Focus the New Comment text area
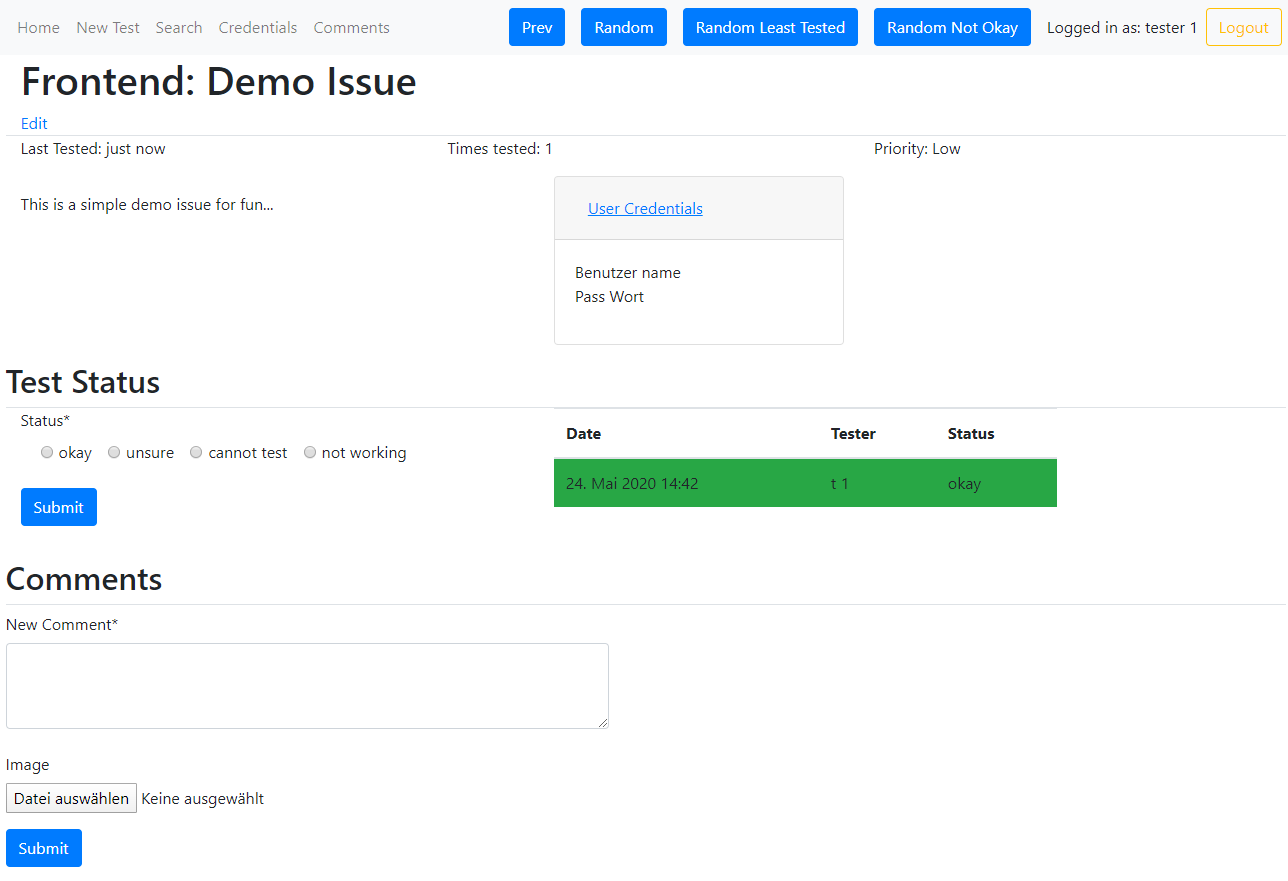Viewport: 1288px width, 881px height. 307,686
